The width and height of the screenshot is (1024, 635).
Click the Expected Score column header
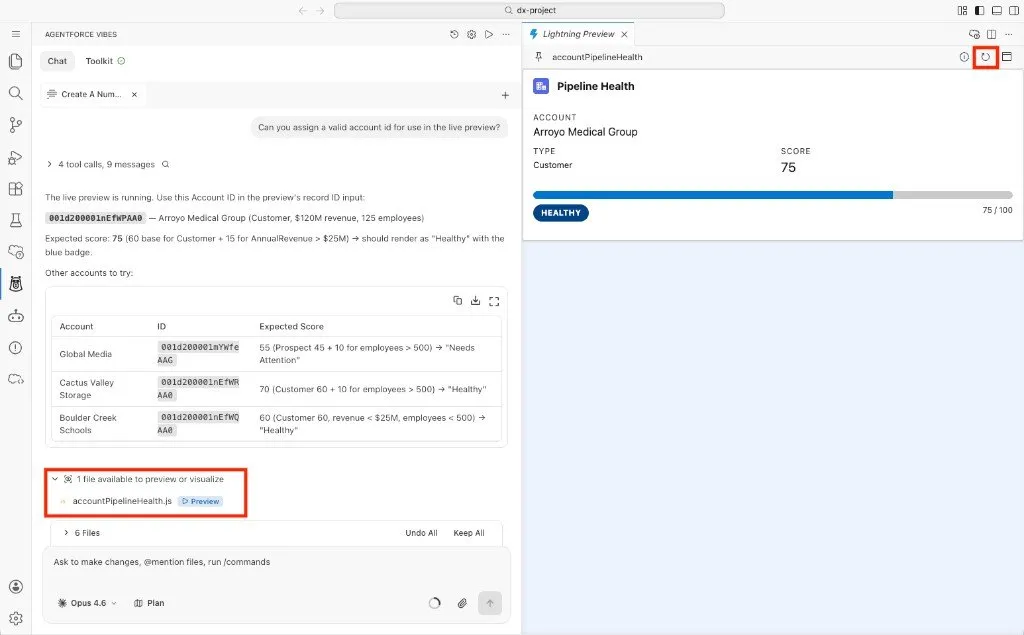[291, 327]
